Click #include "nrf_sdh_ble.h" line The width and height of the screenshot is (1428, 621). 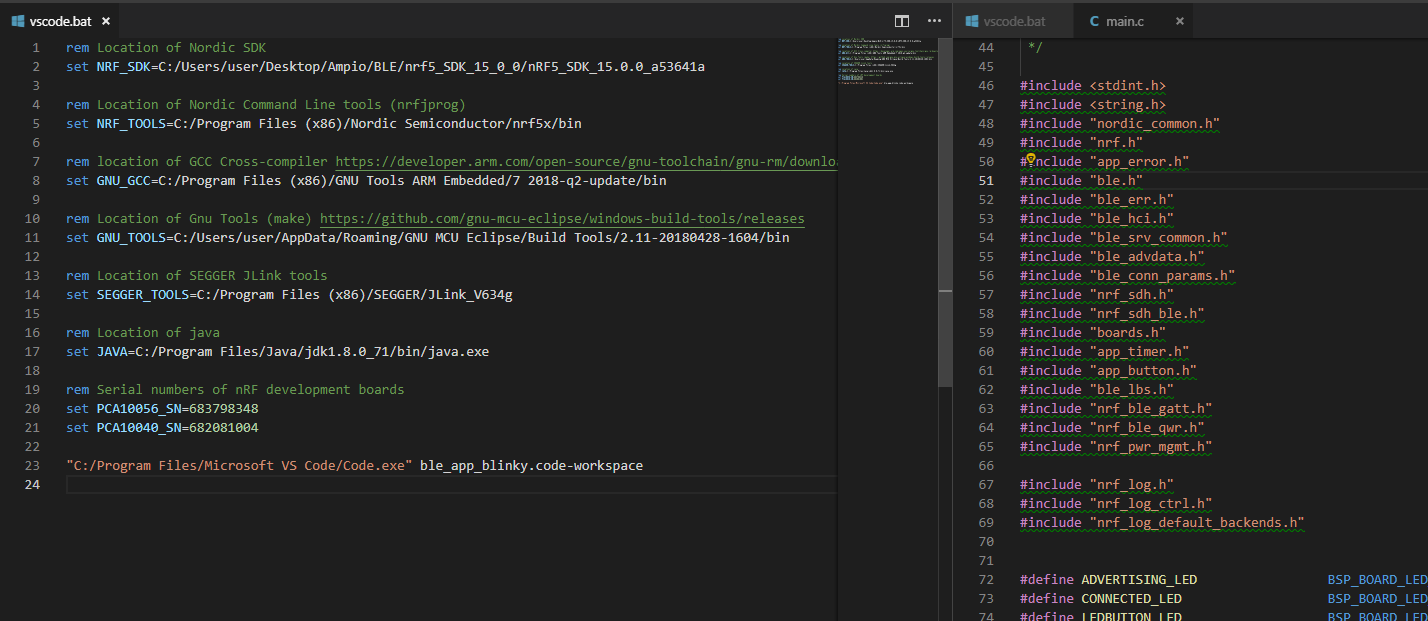(x=1113, y=313)
